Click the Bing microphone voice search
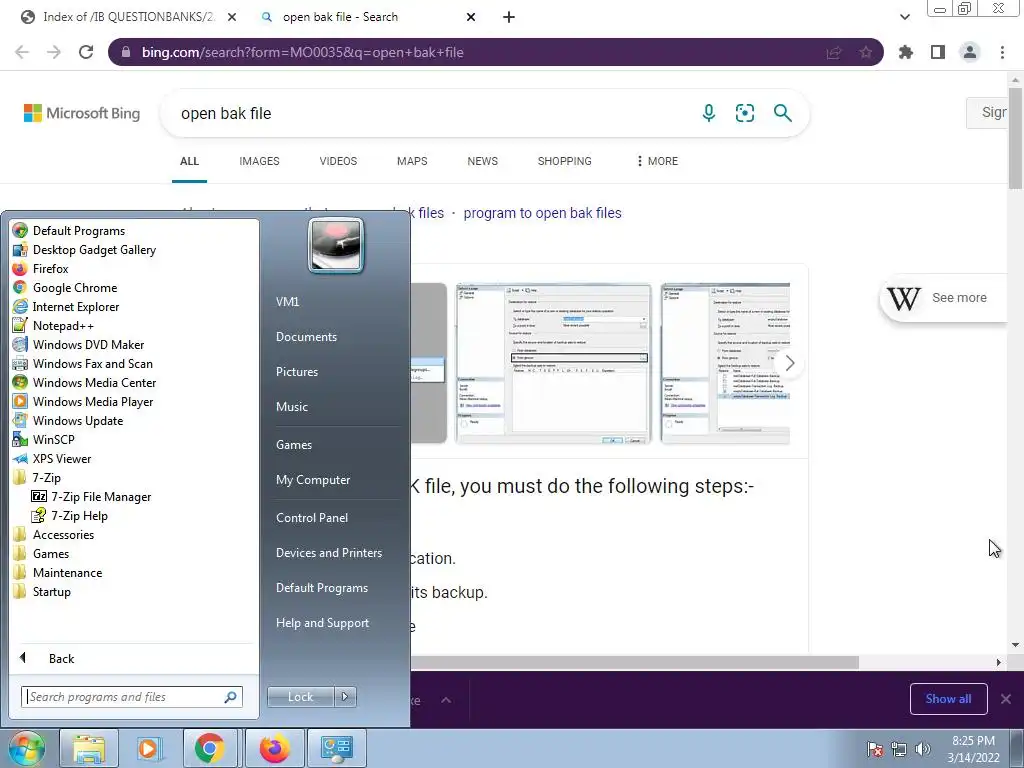1024x768 pixels. 709,113
